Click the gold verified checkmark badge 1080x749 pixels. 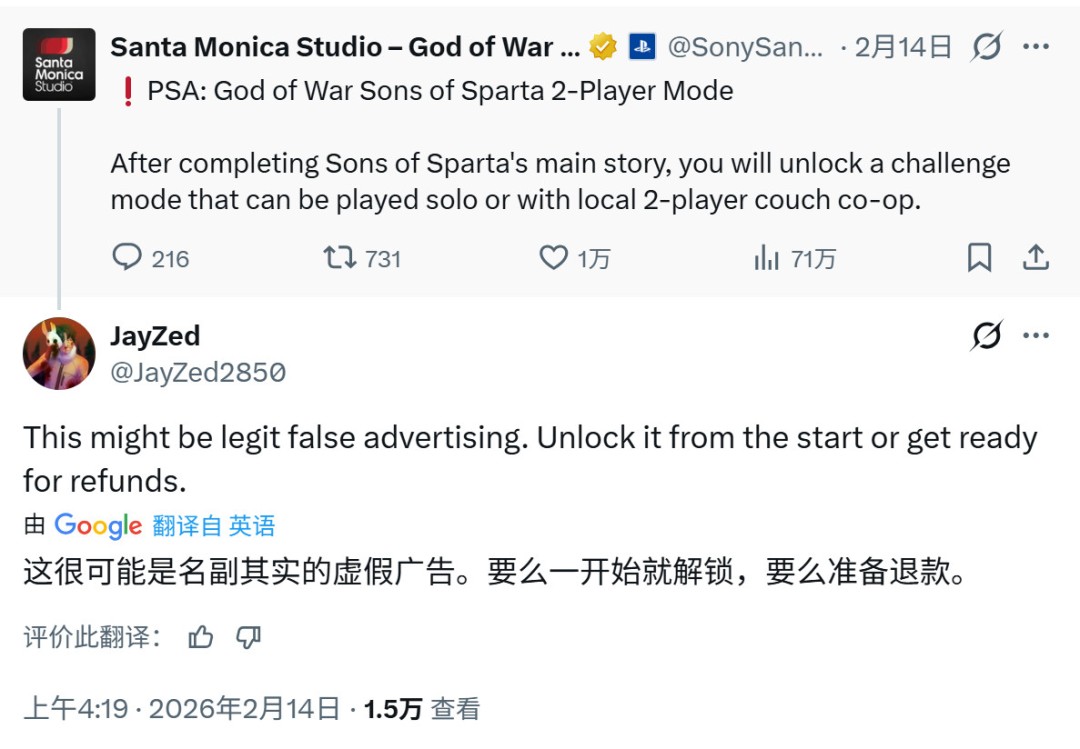(602, 46)
